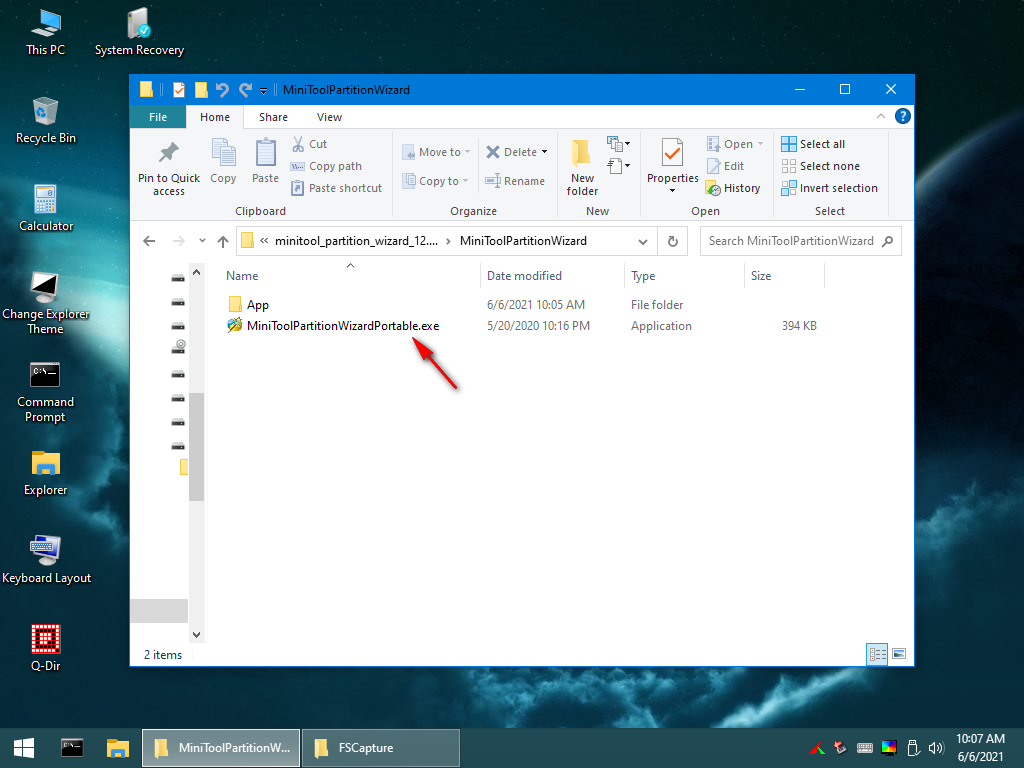
Task: Click Pin to Quick access
Action: point(168,168)
